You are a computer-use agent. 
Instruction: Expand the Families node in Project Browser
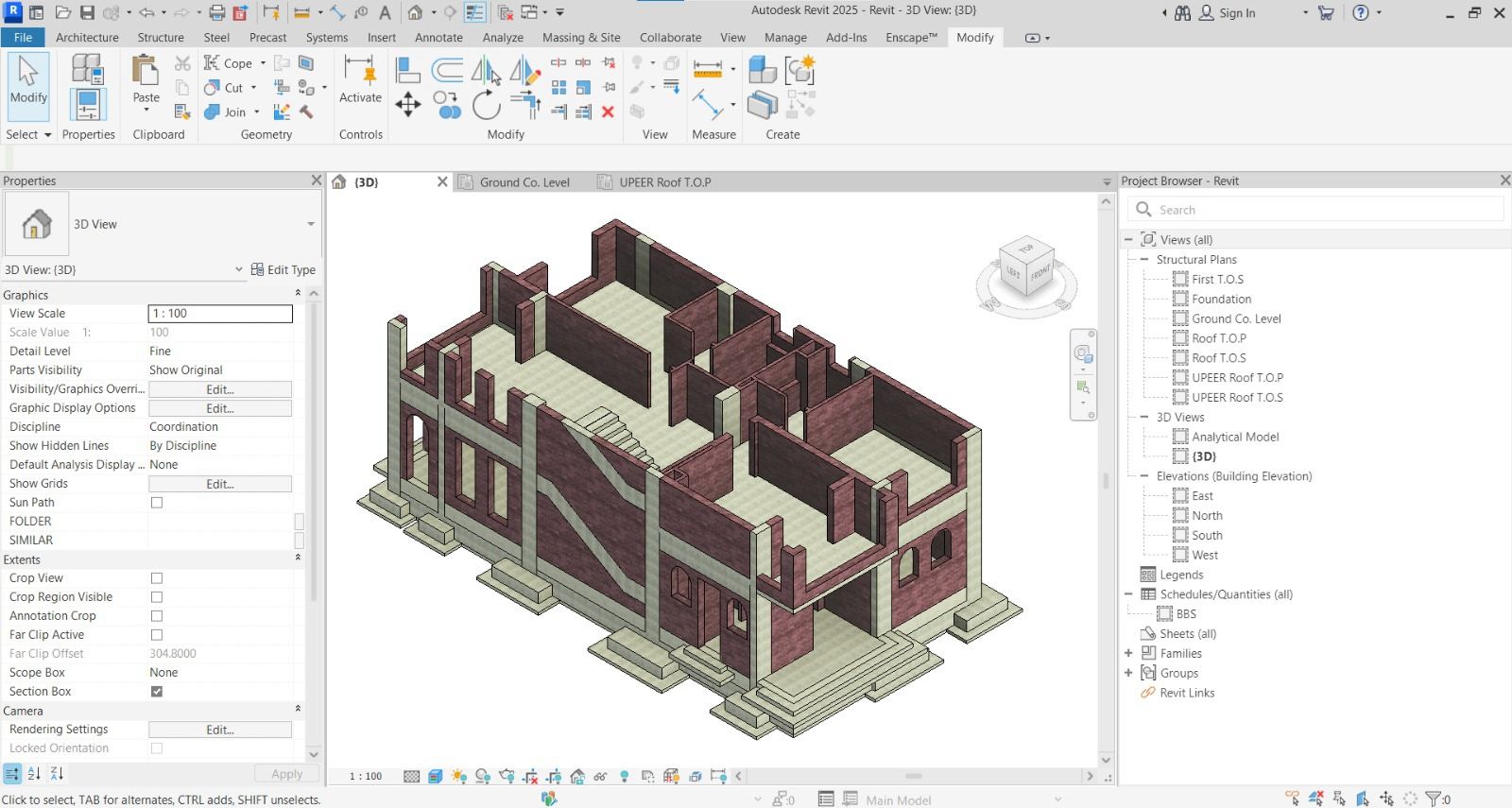point(1128,653)
